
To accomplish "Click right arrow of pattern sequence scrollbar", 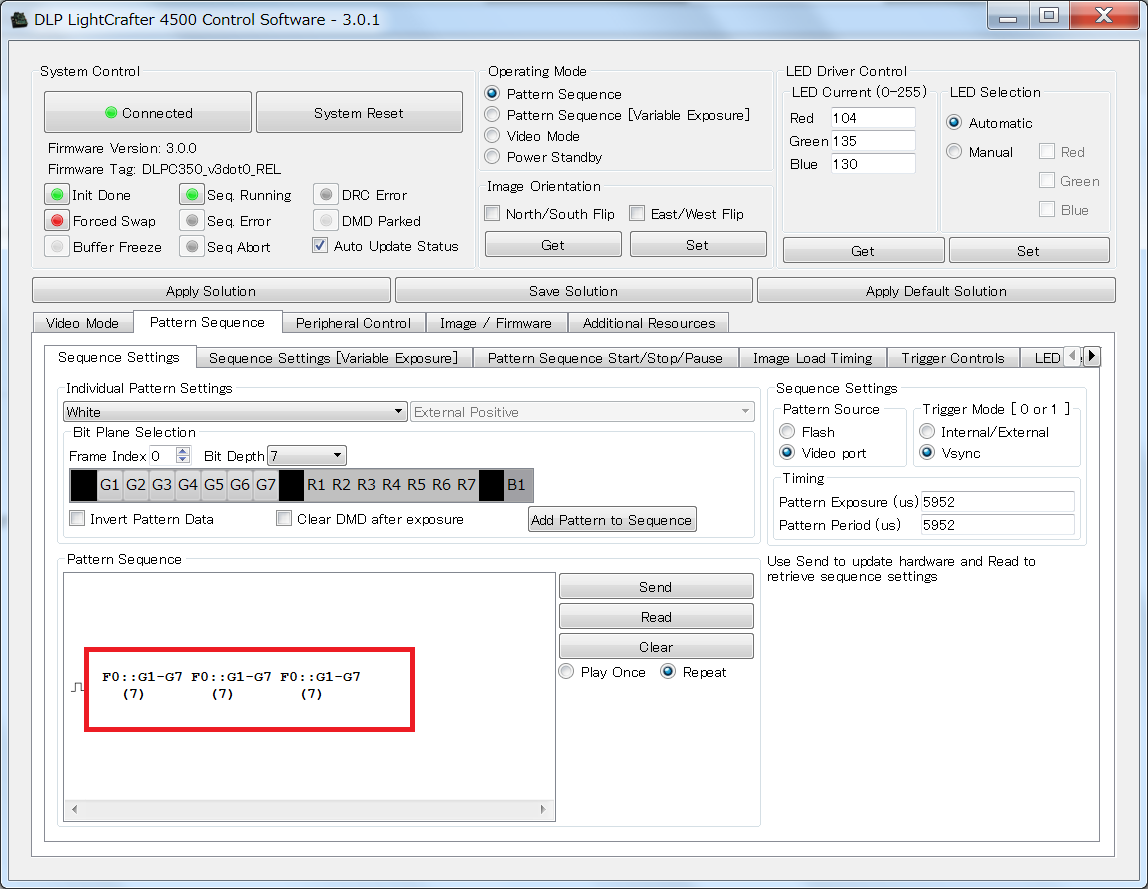I will [x=543, y=809].
